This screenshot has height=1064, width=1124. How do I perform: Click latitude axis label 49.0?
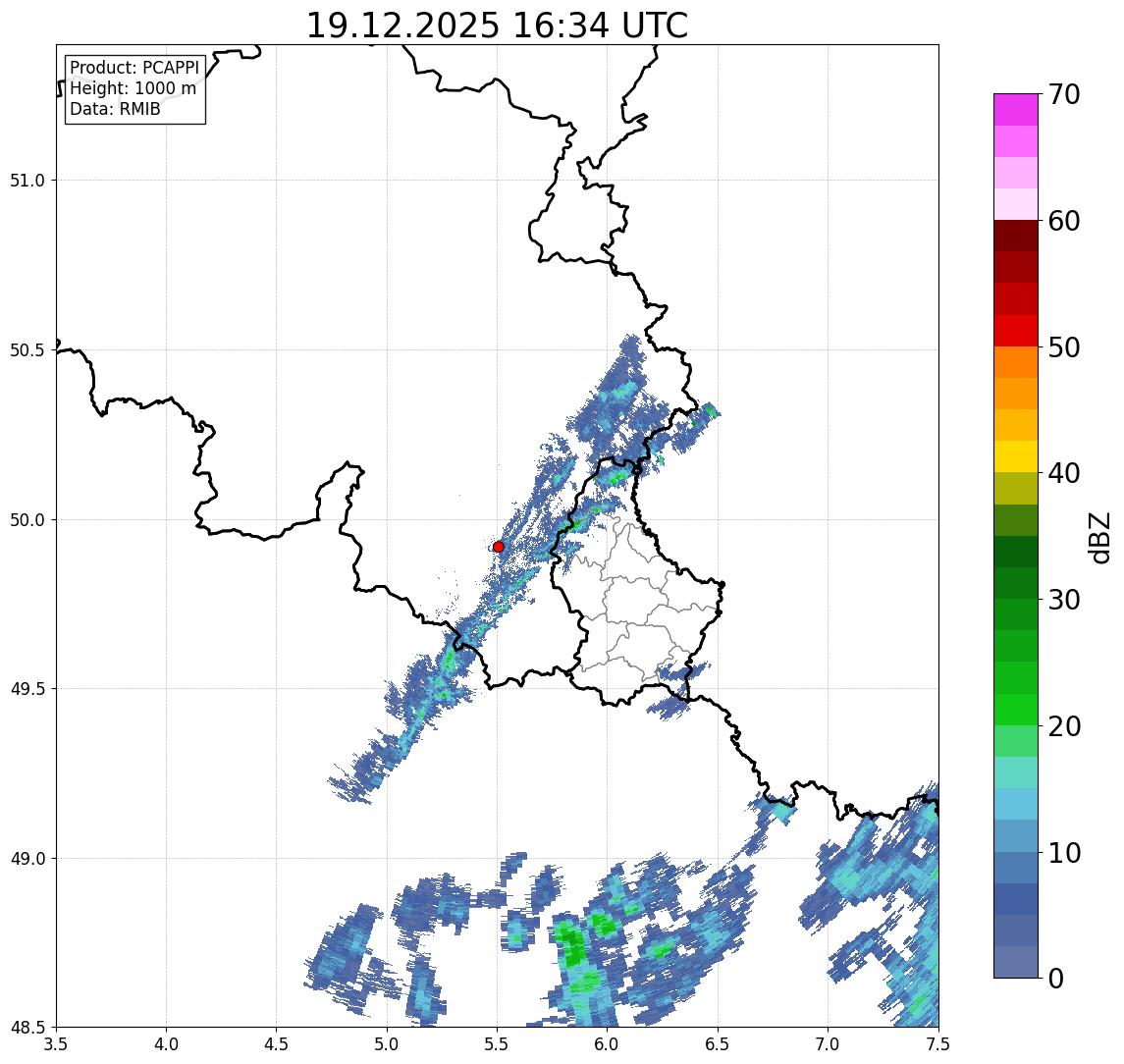tap(27, 858)
